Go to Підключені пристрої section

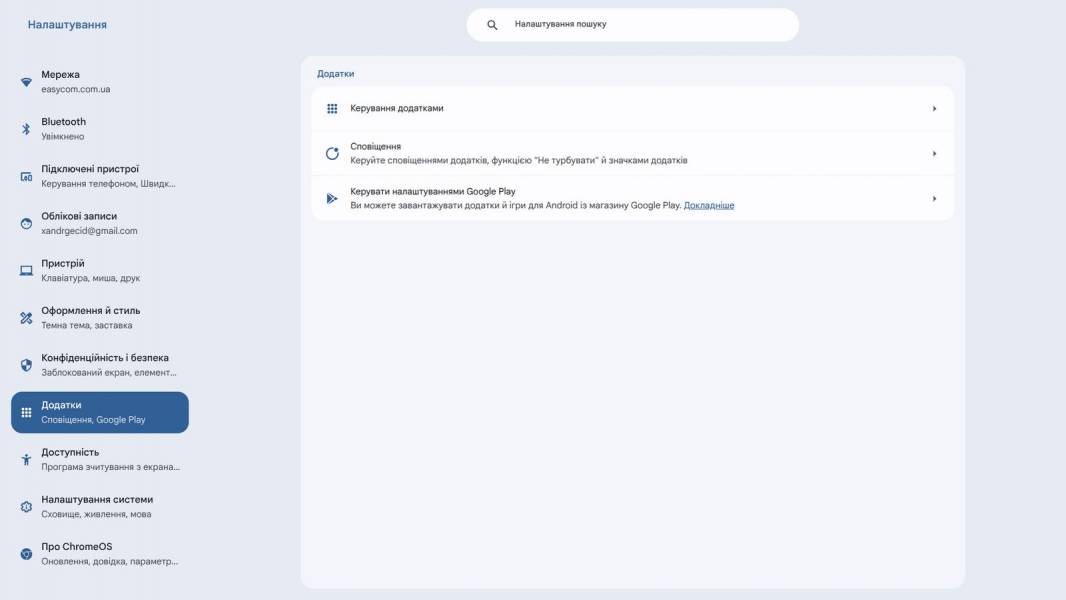coord(100,176)
